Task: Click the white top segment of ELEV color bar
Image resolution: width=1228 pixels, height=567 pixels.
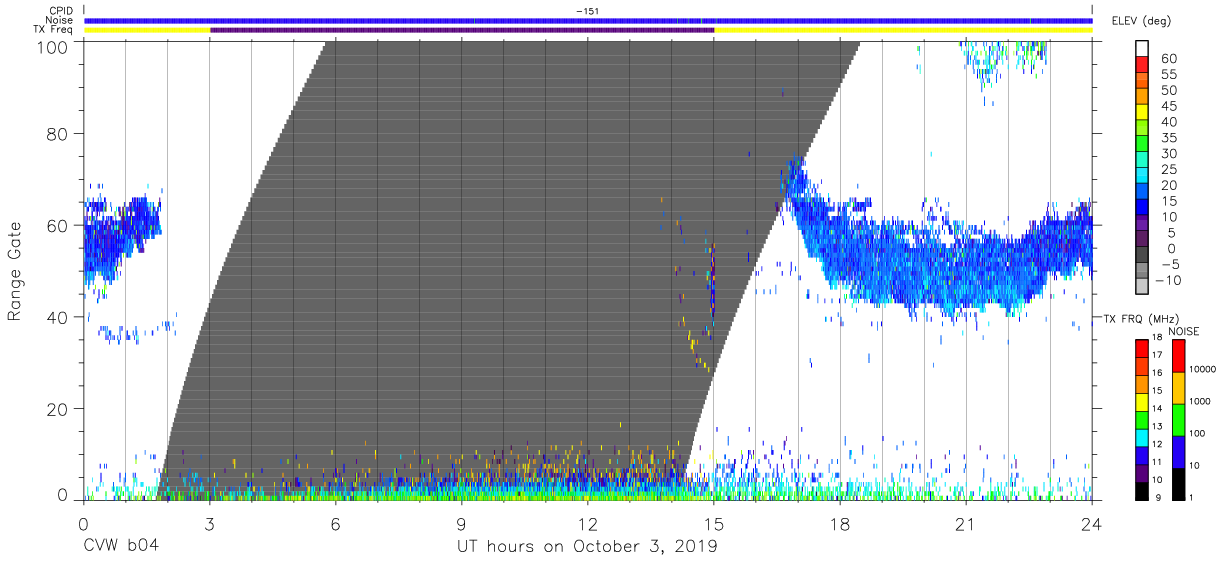Action: pyautogui.click(x=1142, y=46)
